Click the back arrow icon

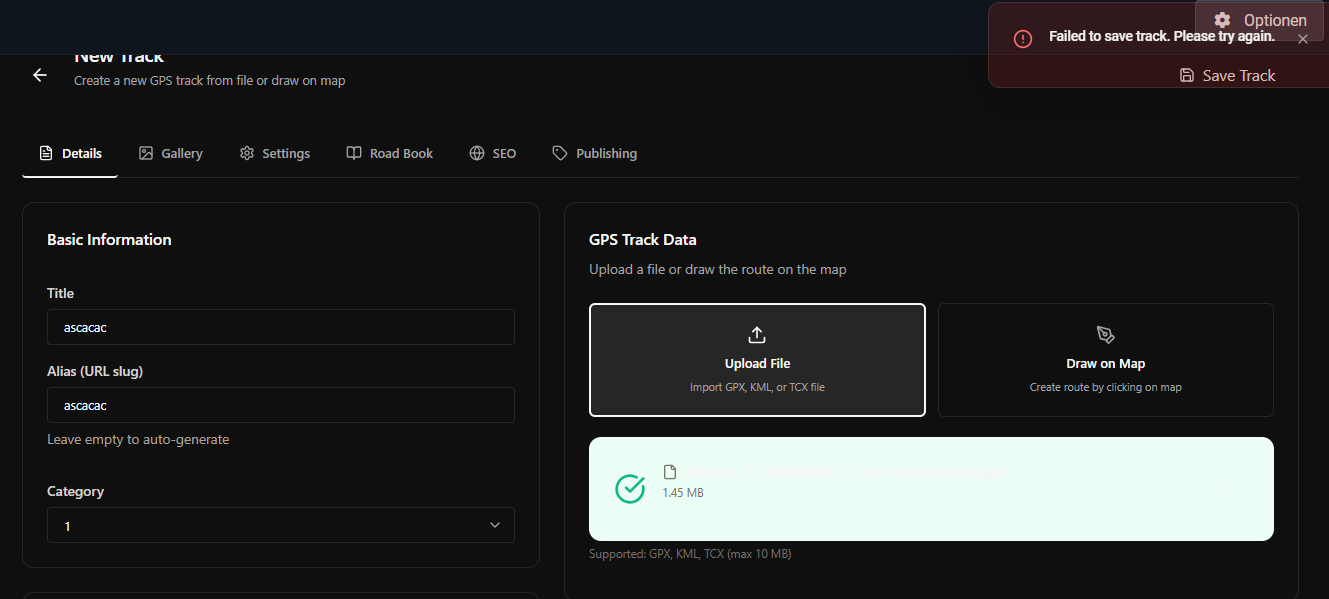[x=40, y=75]
